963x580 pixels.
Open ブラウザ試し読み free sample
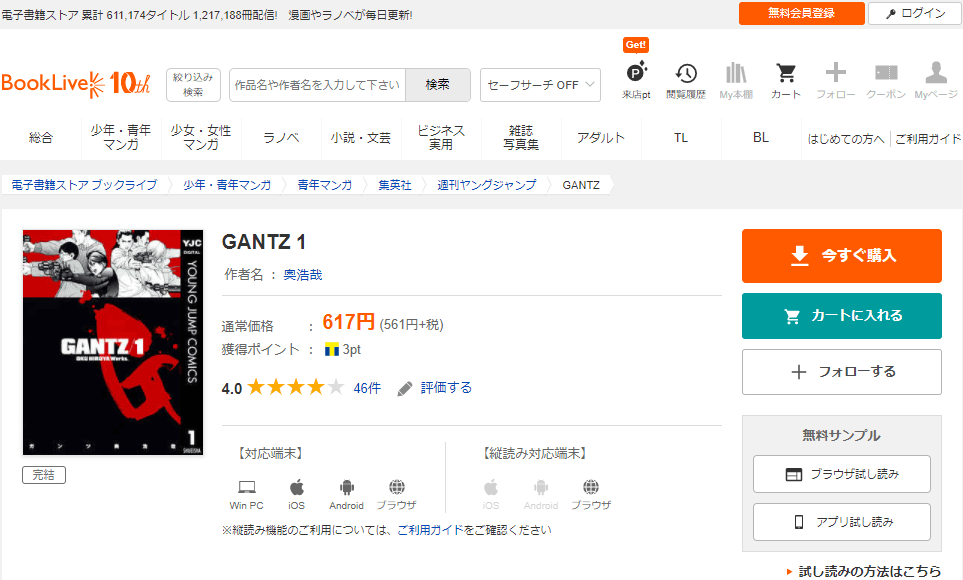[841, 474]
